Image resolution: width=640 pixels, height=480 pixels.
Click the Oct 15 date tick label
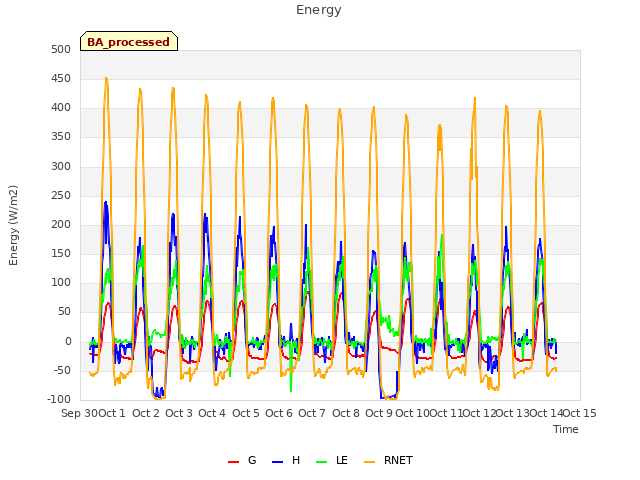click(x=580, y=413)
